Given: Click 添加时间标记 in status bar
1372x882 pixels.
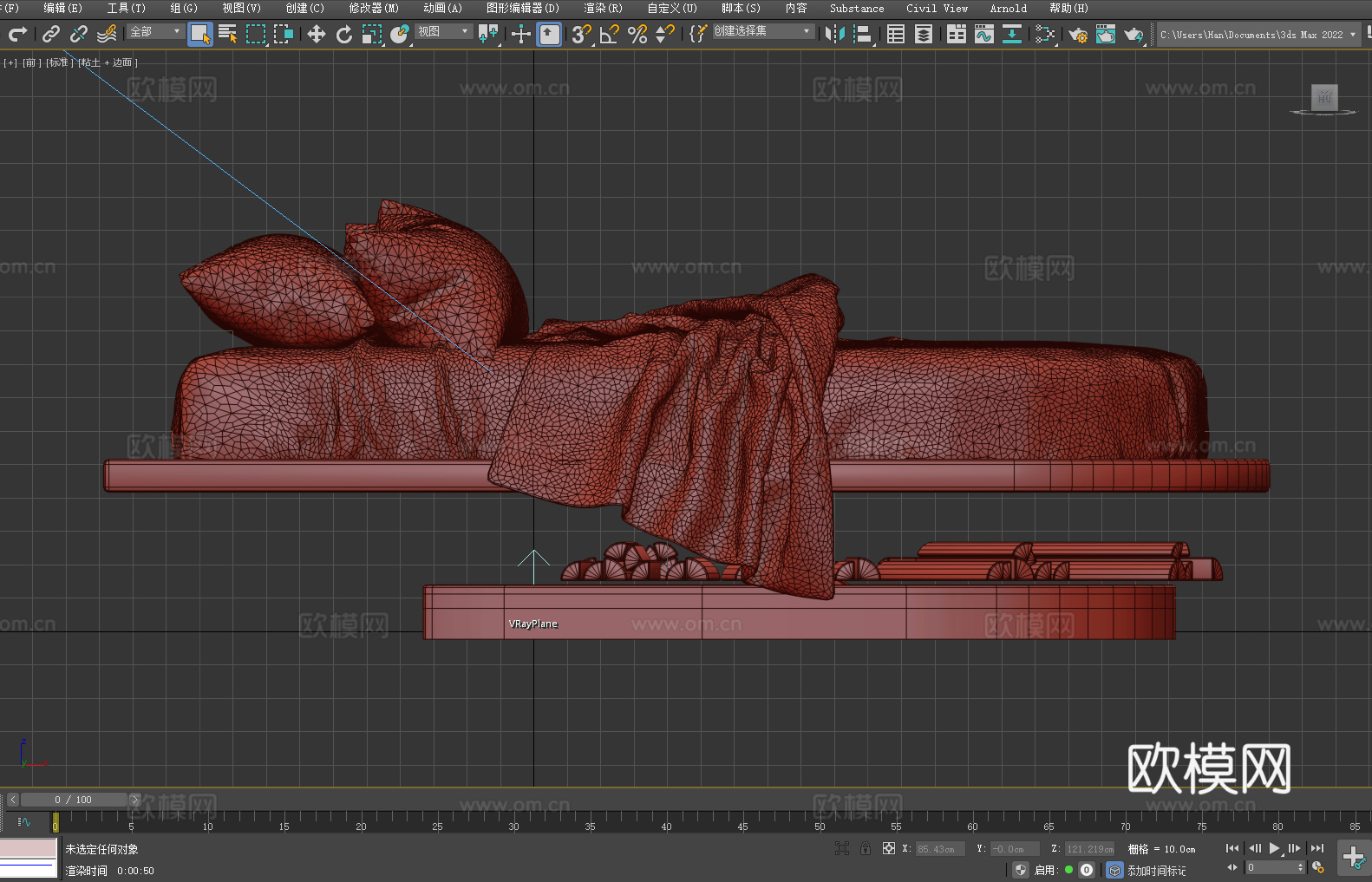Looking at the screenshot, I should (x=1156, y=870).
